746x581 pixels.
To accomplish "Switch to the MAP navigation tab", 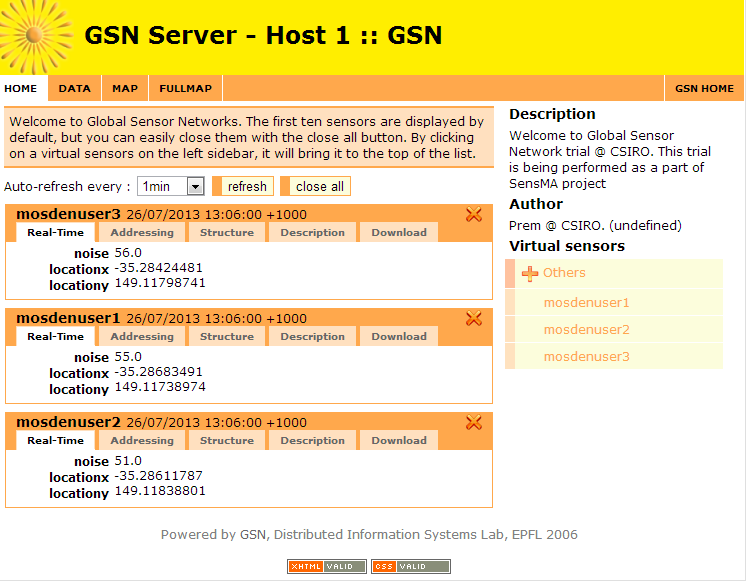I will (x=125, y=88).
